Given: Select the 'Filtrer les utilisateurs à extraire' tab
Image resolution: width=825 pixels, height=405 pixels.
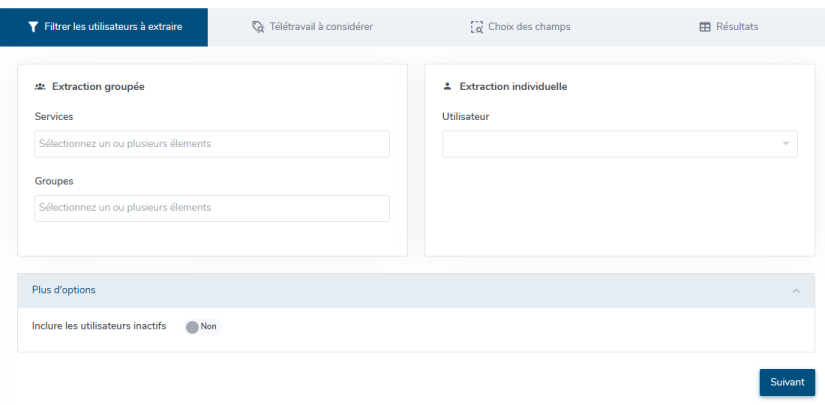Looking at the screenshot, I should [113, 27].
